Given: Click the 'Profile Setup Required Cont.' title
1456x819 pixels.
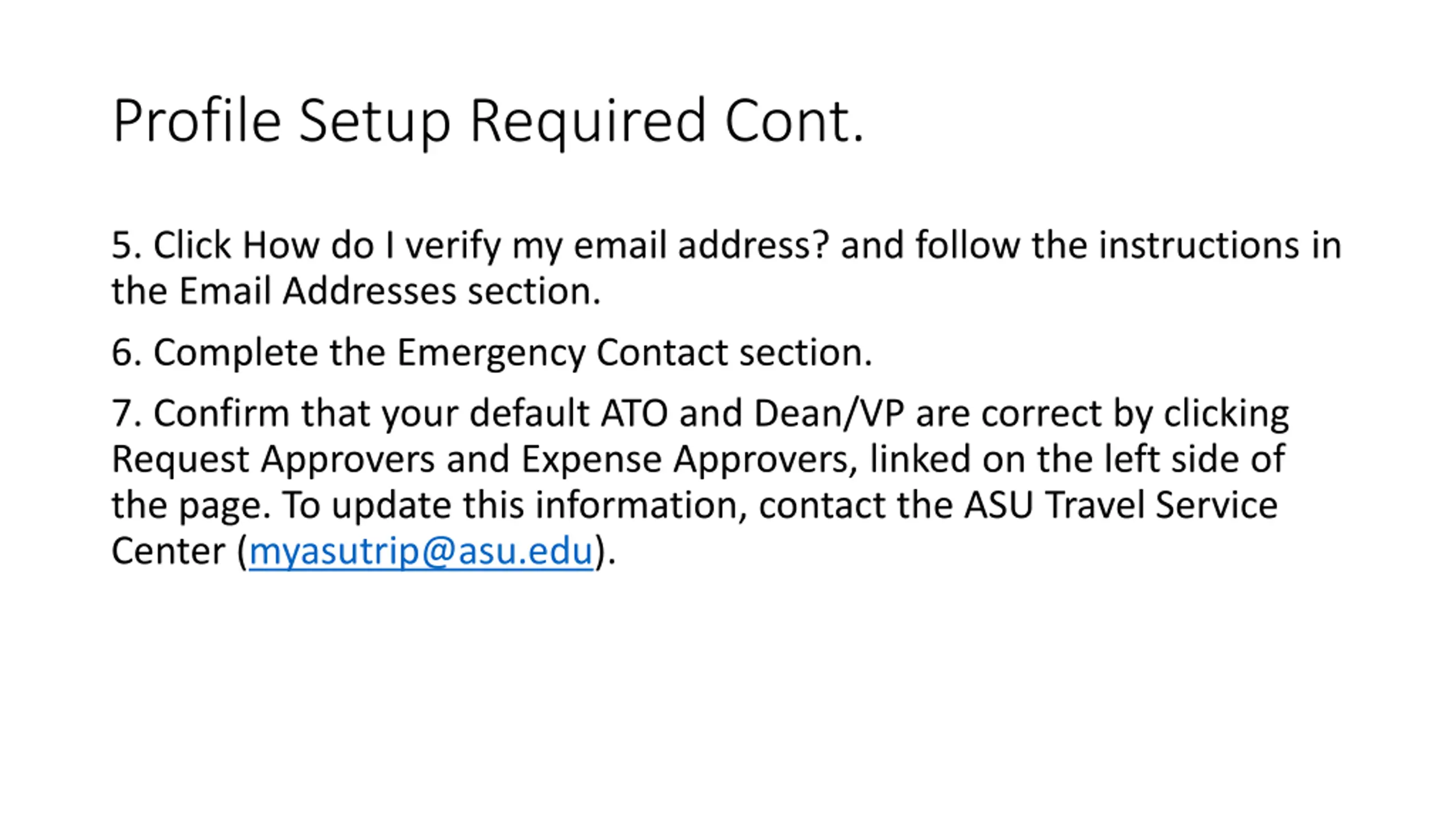Looking at the screenshot, I should (489, 121).
